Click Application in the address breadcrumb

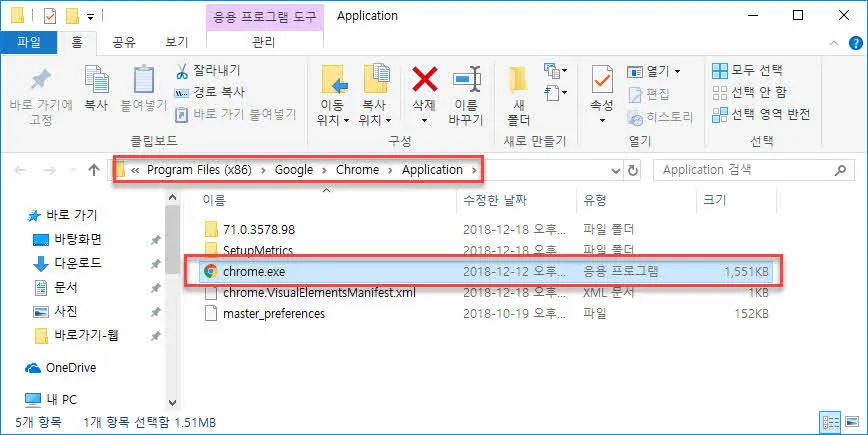[x=432, y=170]
